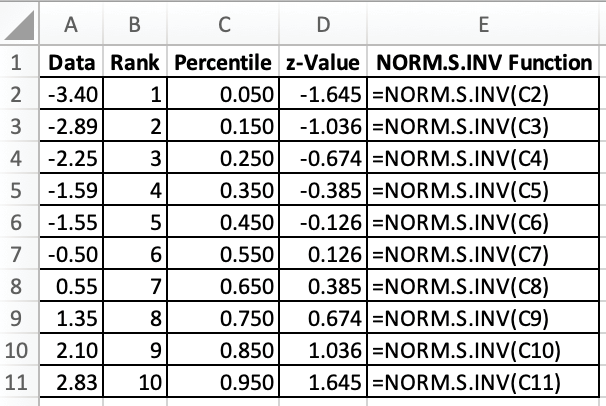Select column A header
The image size is (606, 406).
[71, 21]
